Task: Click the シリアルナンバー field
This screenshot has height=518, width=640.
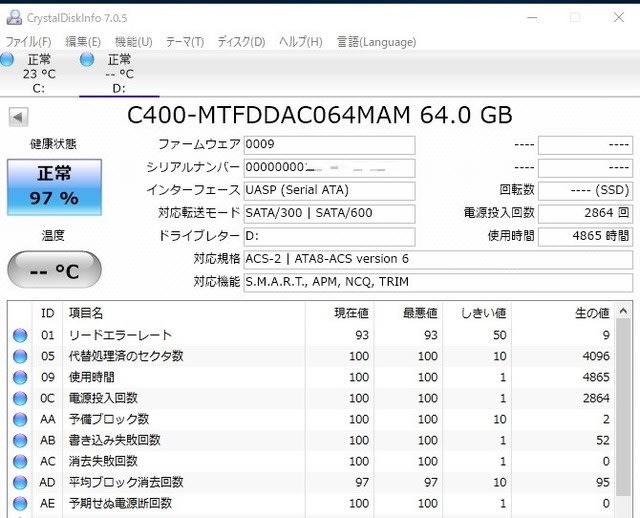Action: pos(329,168)
